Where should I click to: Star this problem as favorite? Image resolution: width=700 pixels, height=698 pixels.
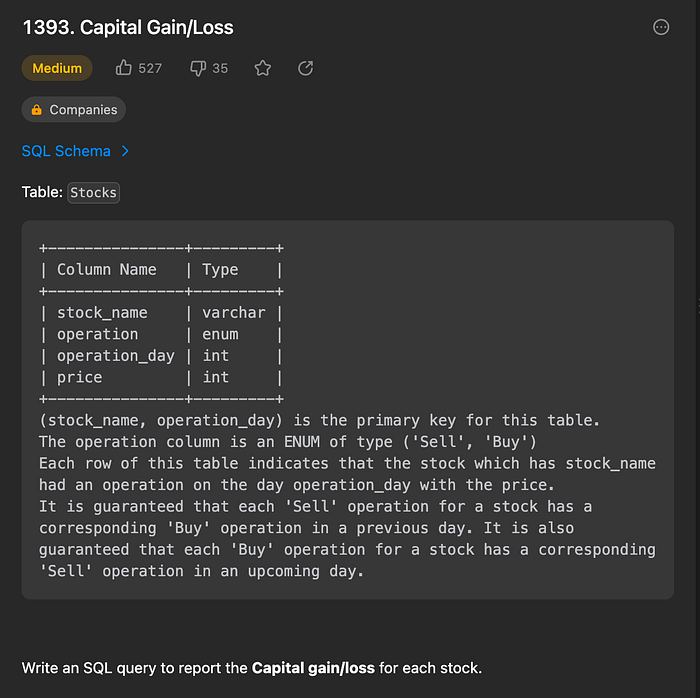(x=262, y=68)
